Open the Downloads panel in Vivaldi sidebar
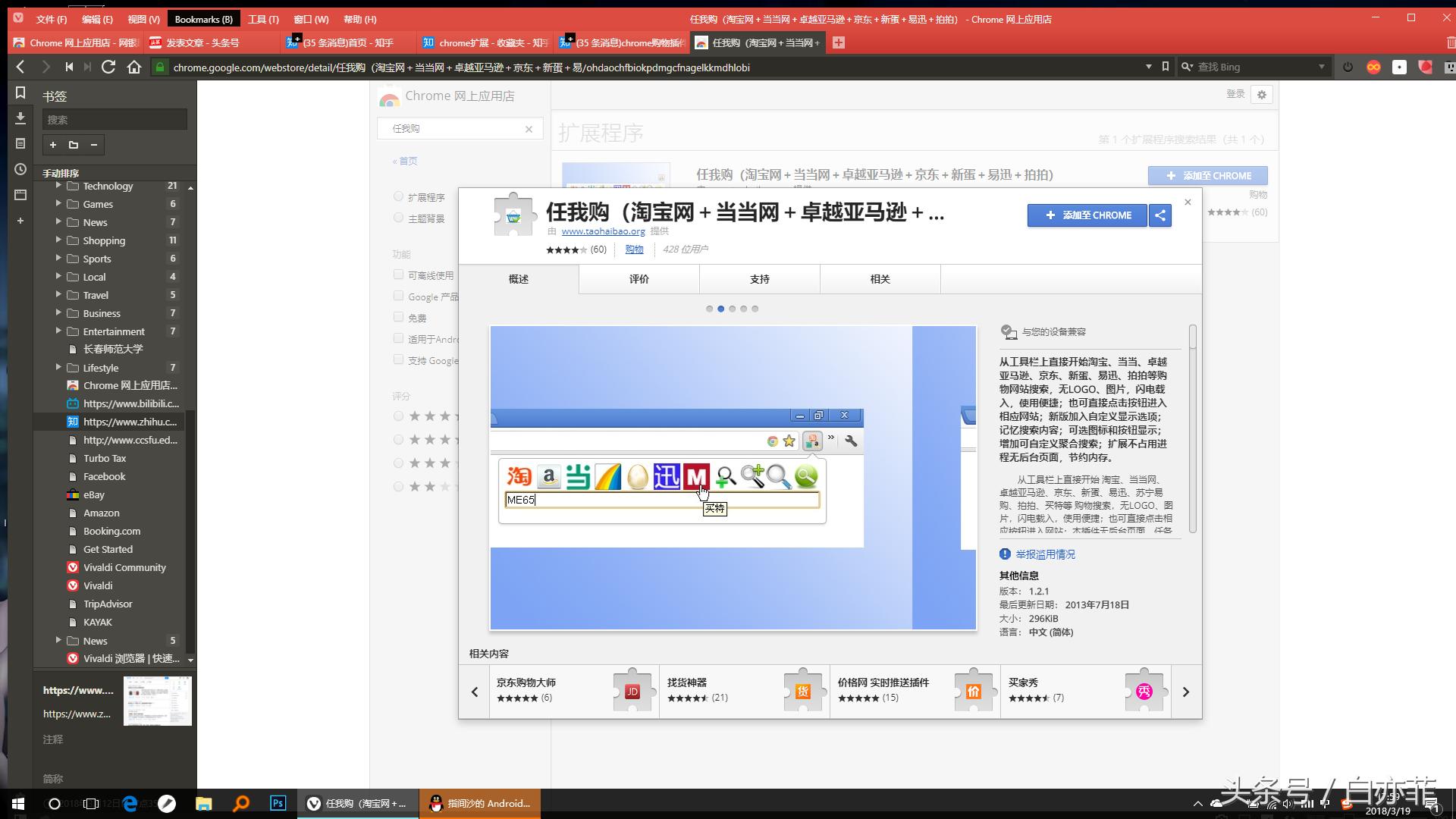The image size is (1456, 819). [x=20, y=118]
